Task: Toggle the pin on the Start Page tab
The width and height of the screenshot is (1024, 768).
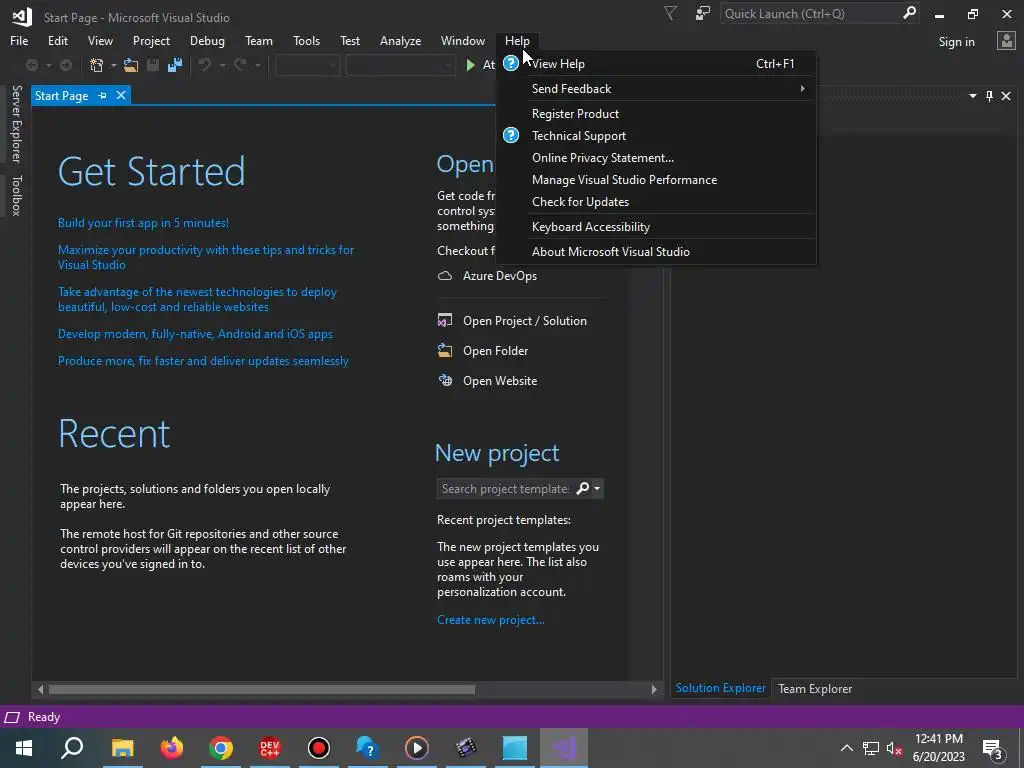Action: coord(102,95)
